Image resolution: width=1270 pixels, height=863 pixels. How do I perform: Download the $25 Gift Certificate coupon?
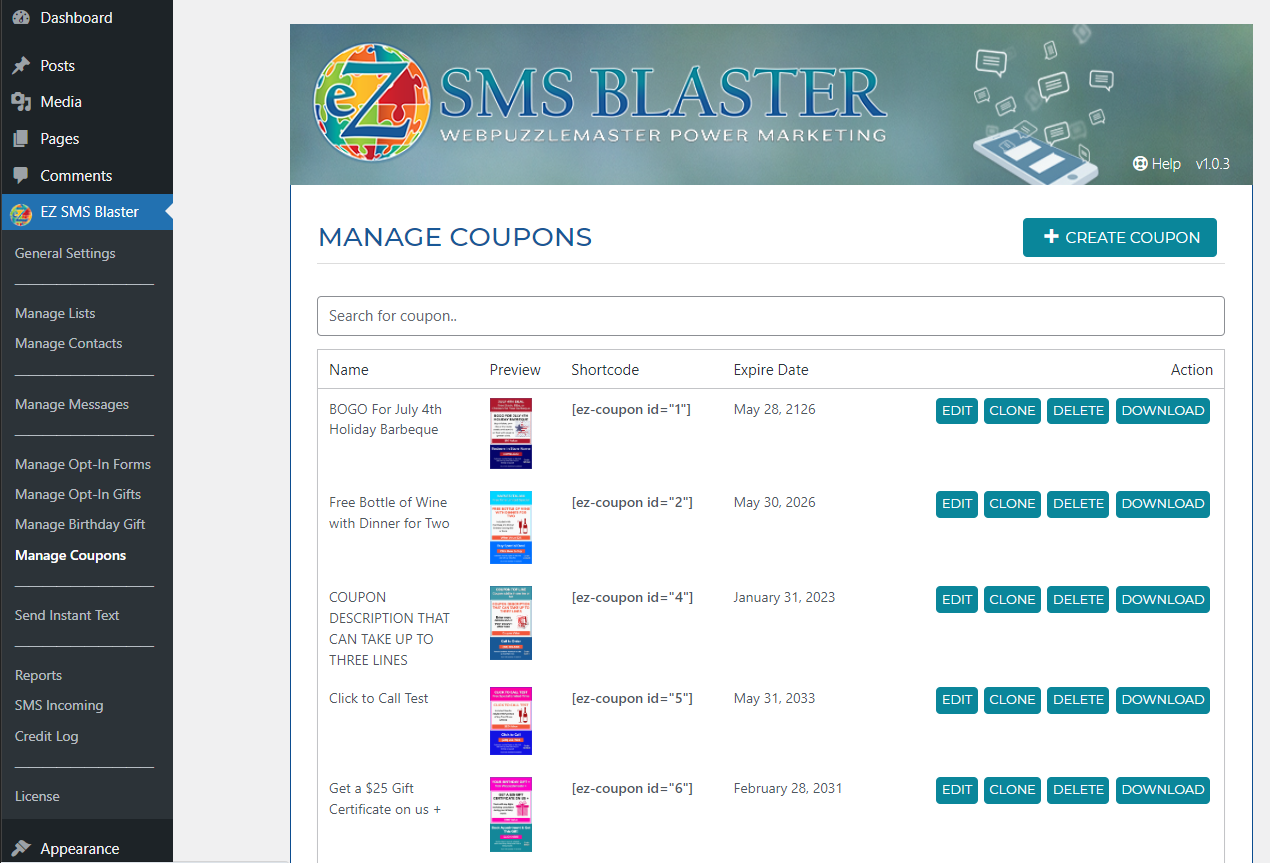coord(1163,790)
